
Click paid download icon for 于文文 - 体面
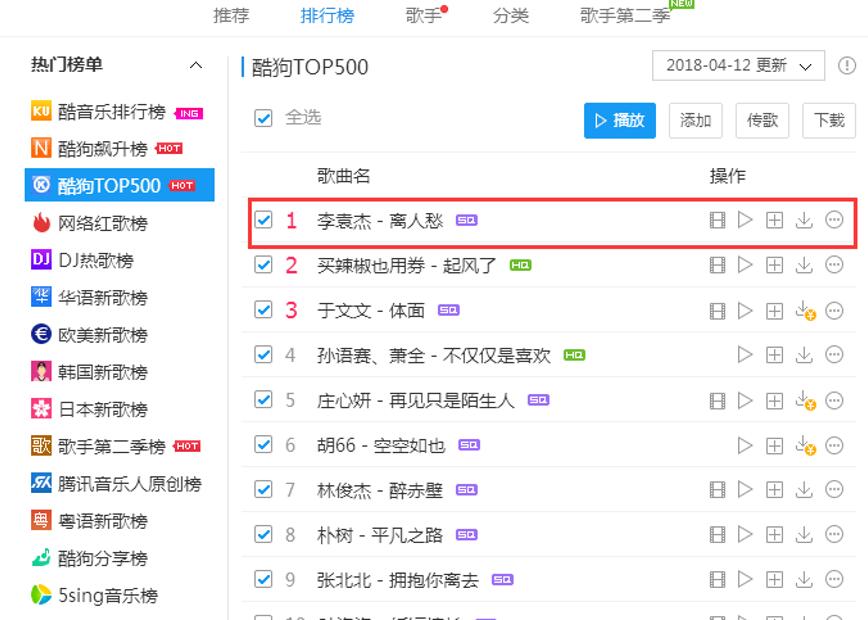click(805, 311)
